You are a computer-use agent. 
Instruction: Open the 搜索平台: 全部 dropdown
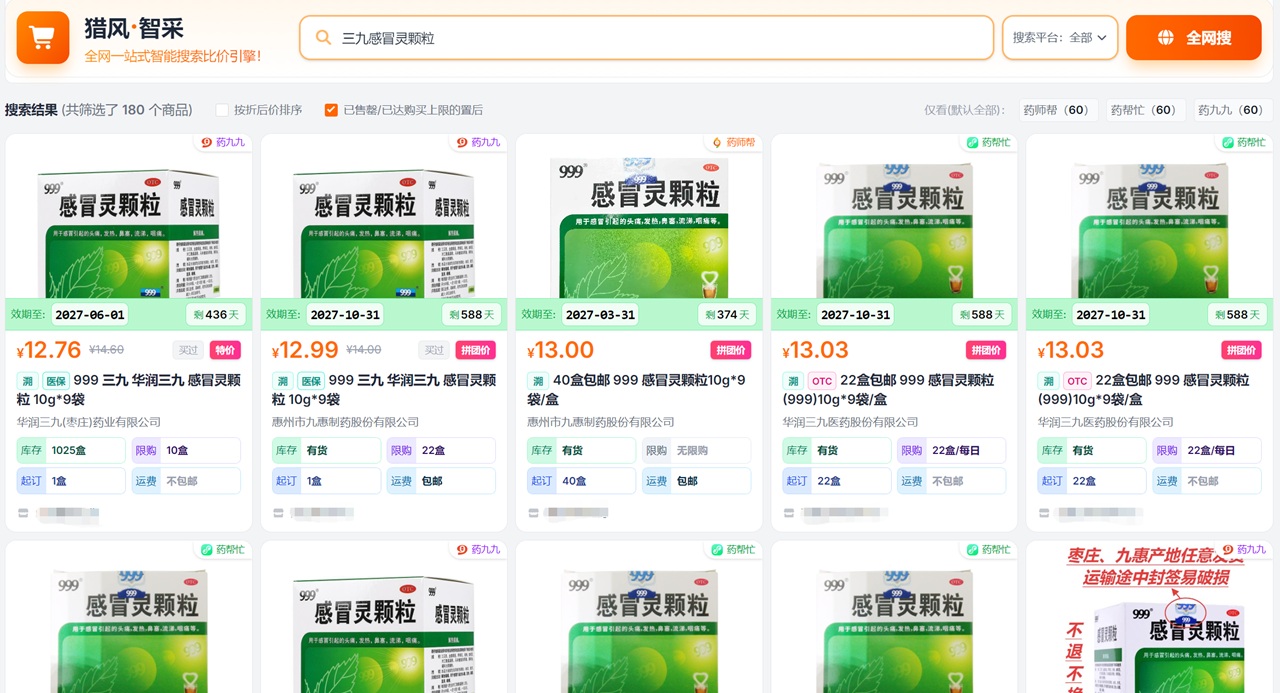1060,38
